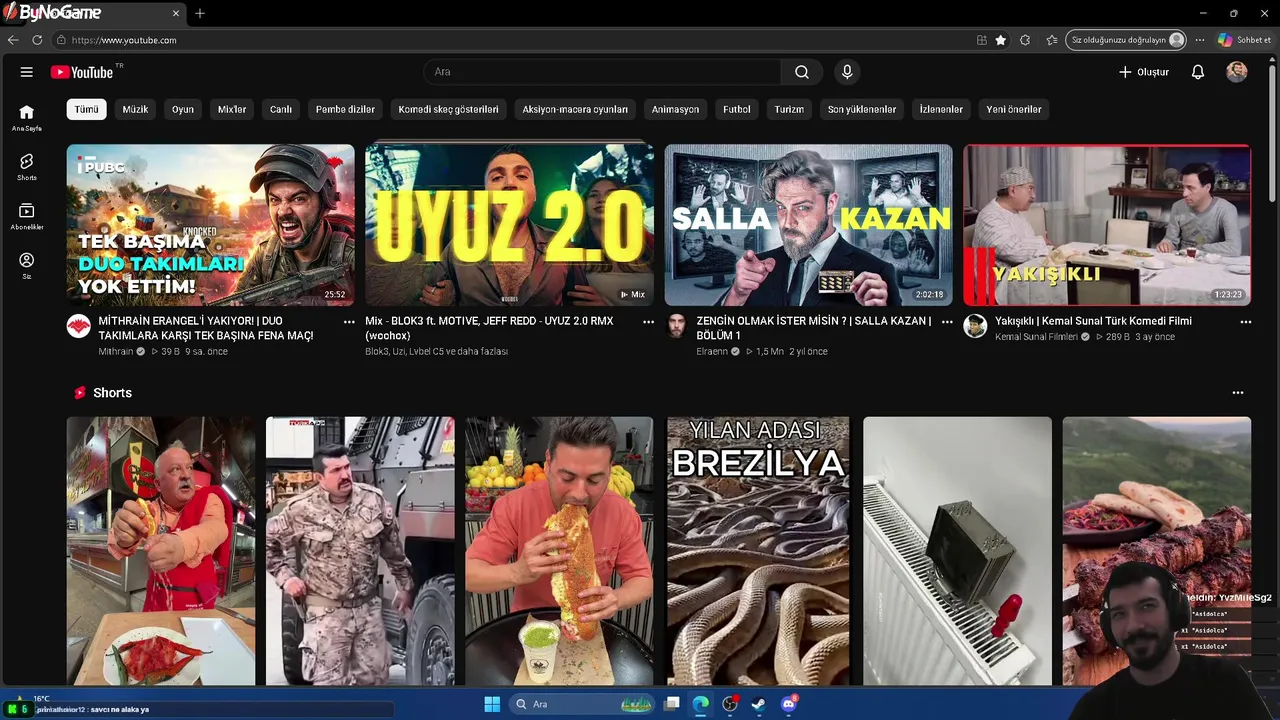This screenshot has width=1280, height=720.
Task: Start voice search with microphone icon
Action: [847, 72]
